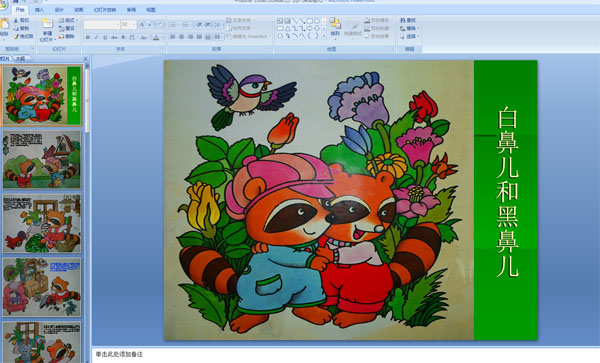Click the Cut (剪切) scissors icon
The image size is (600, 363).
click(16, 20)
